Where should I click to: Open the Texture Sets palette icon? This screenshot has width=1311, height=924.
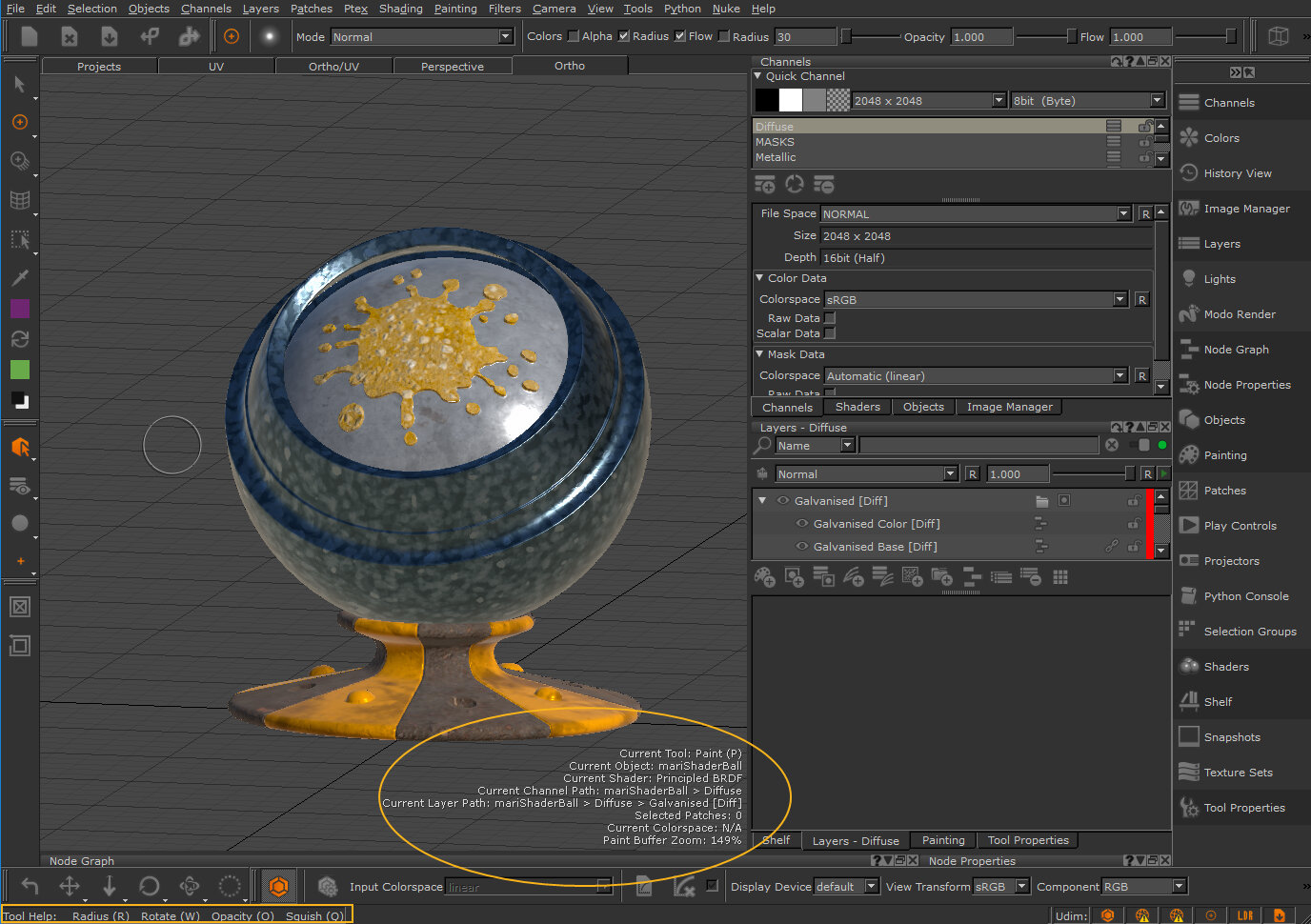tap(1189, 773)
